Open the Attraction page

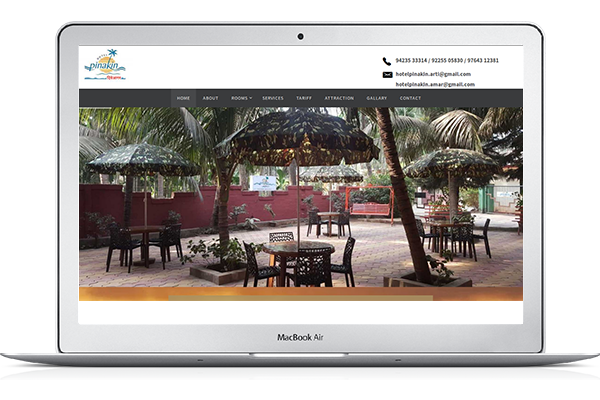pos(339,98)
